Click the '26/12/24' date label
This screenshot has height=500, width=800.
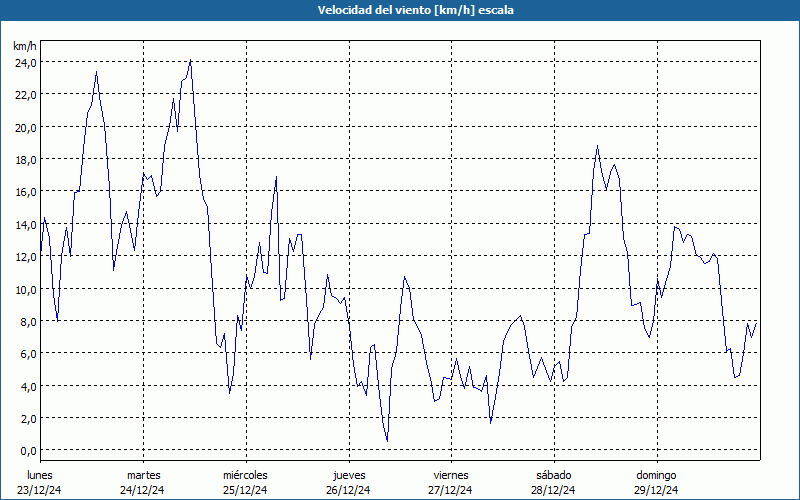click(x=348, y=490)
